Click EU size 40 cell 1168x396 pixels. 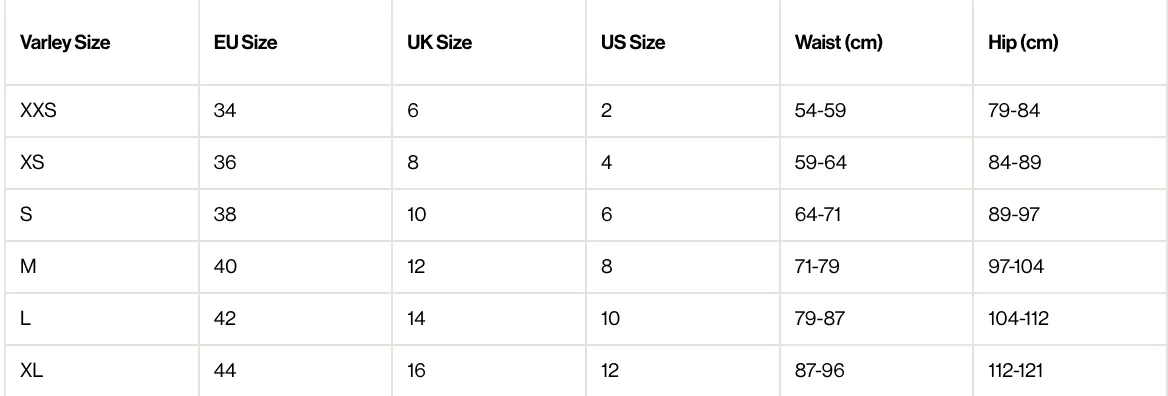[x=225, y=266]
